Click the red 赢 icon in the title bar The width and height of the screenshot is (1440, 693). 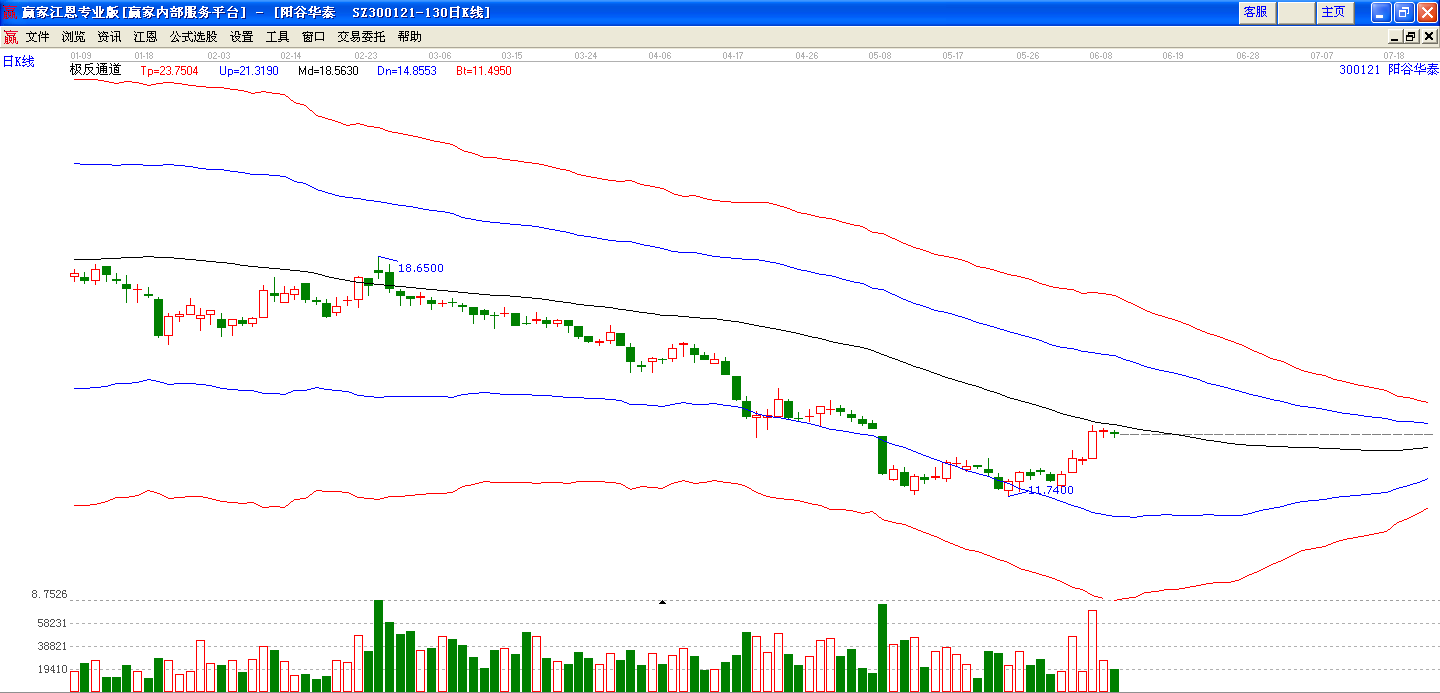10,12
